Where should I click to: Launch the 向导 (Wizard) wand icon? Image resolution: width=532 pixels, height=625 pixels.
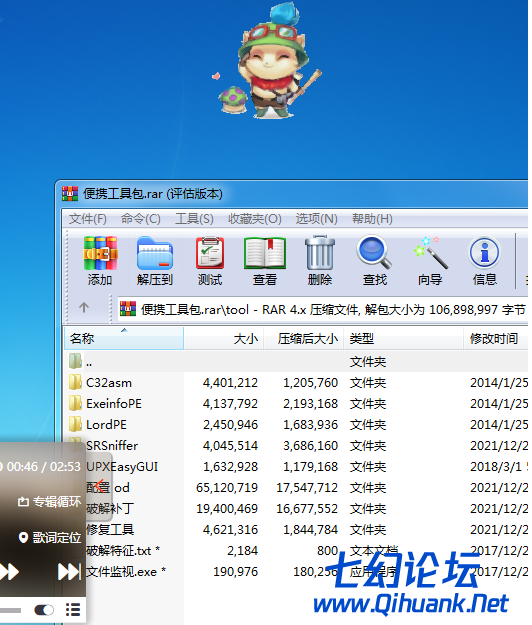(x=430, y=261)
